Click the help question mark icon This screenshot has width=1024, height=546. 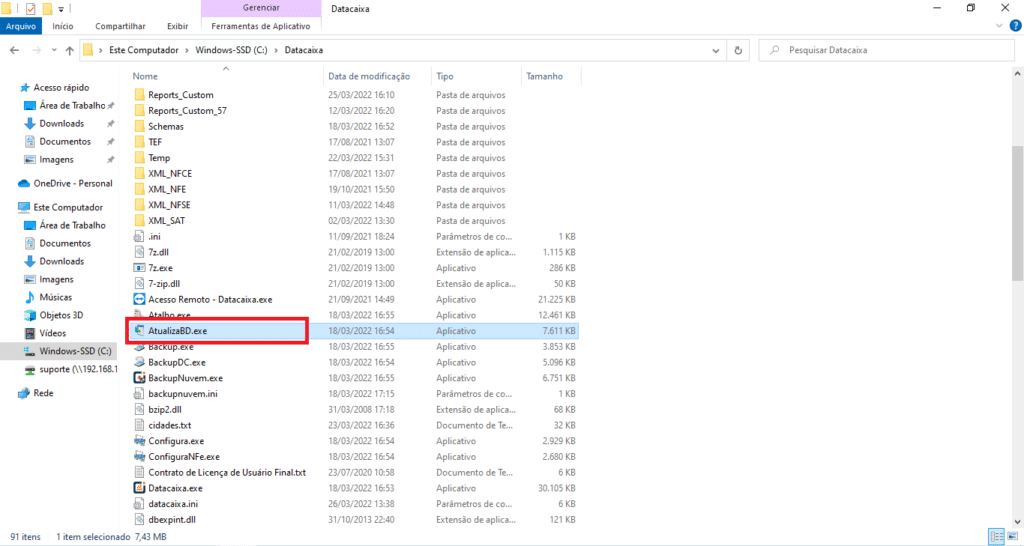pyautogui.click(x=1013, y=27)
